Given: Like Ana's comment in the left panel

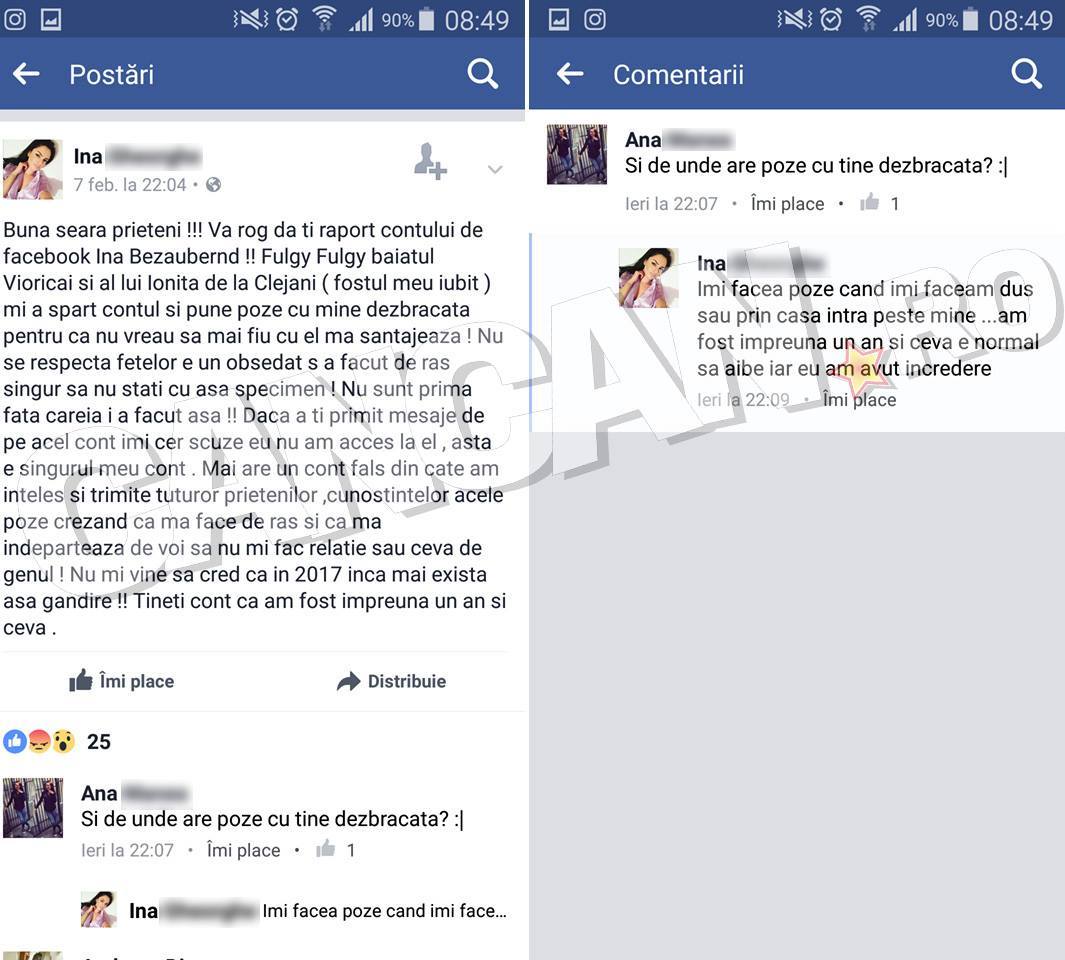Looking at the screenshot, I should click(x=243, y=850).
